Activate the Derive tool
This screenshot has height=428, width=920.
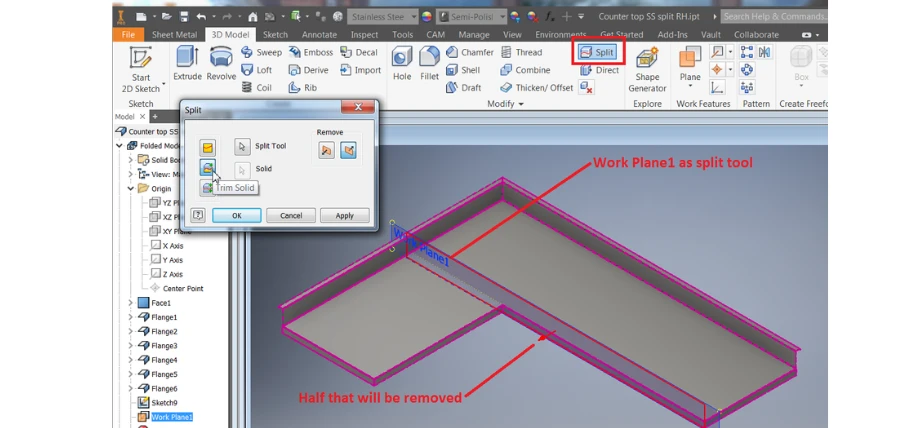point(309,70)
